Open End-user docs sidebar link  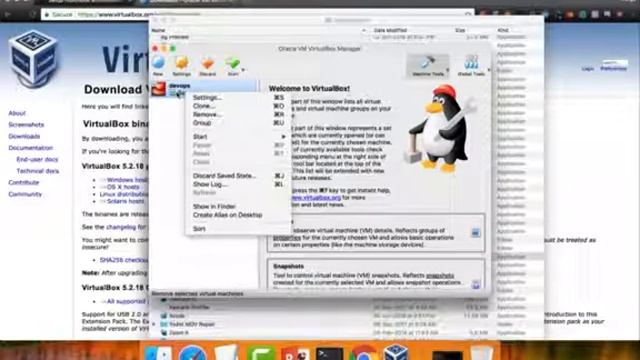[x=37, y=159]
